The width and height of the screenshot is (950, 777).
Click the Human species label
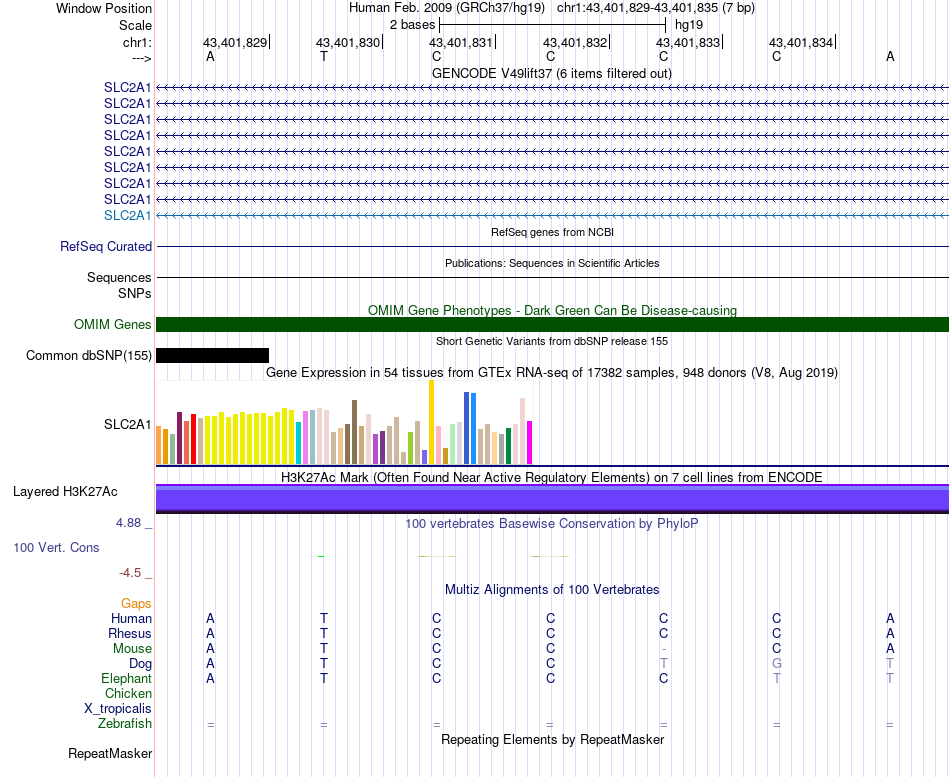coord(131,618)
